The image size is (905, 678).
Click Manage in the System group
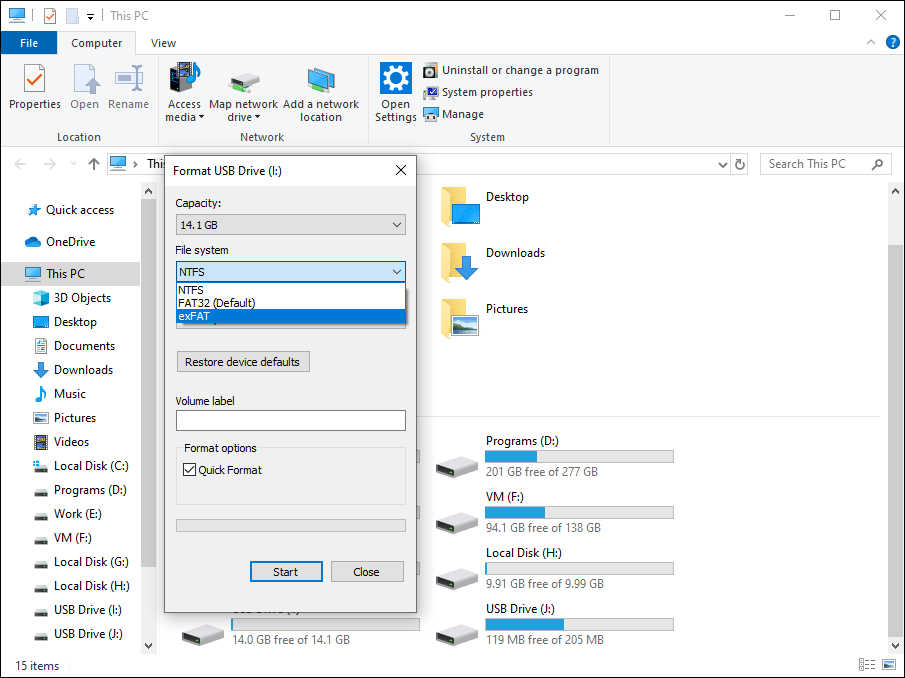[454, 114]
